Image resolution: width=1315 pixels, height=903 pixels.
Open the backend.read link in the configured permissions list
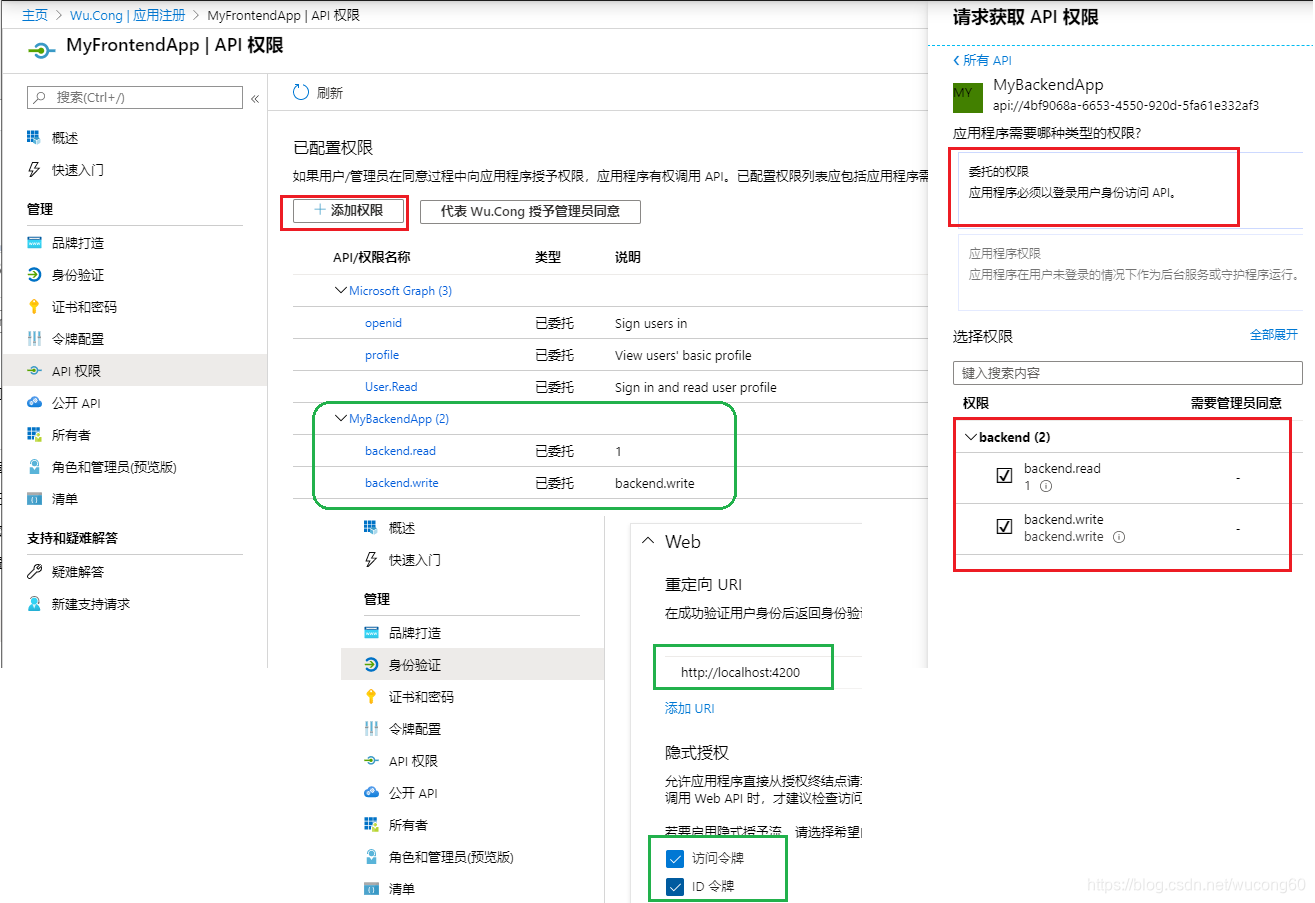400,451
